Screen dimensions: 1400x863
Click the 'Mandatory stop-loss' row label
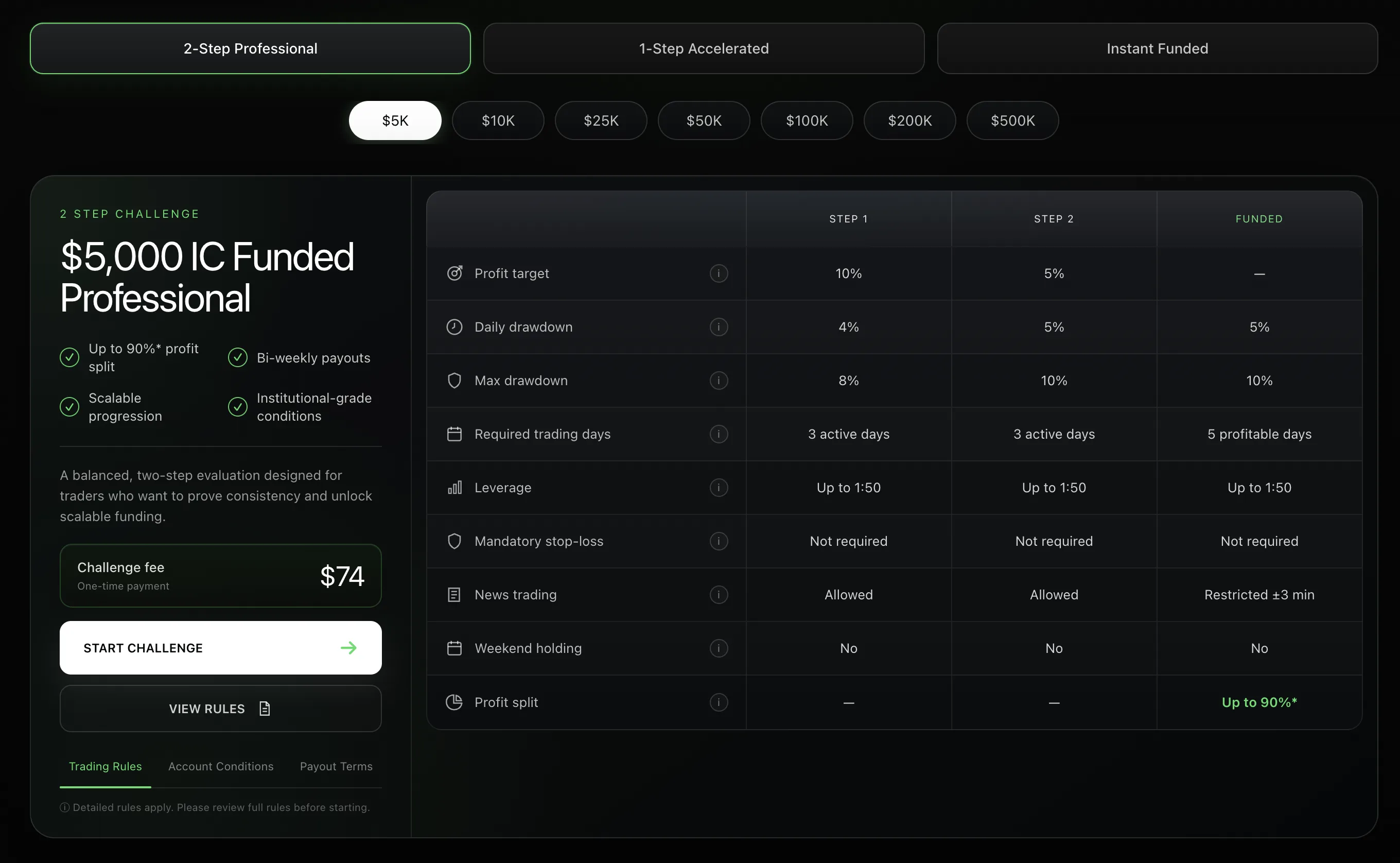click(x=538, y=541)
